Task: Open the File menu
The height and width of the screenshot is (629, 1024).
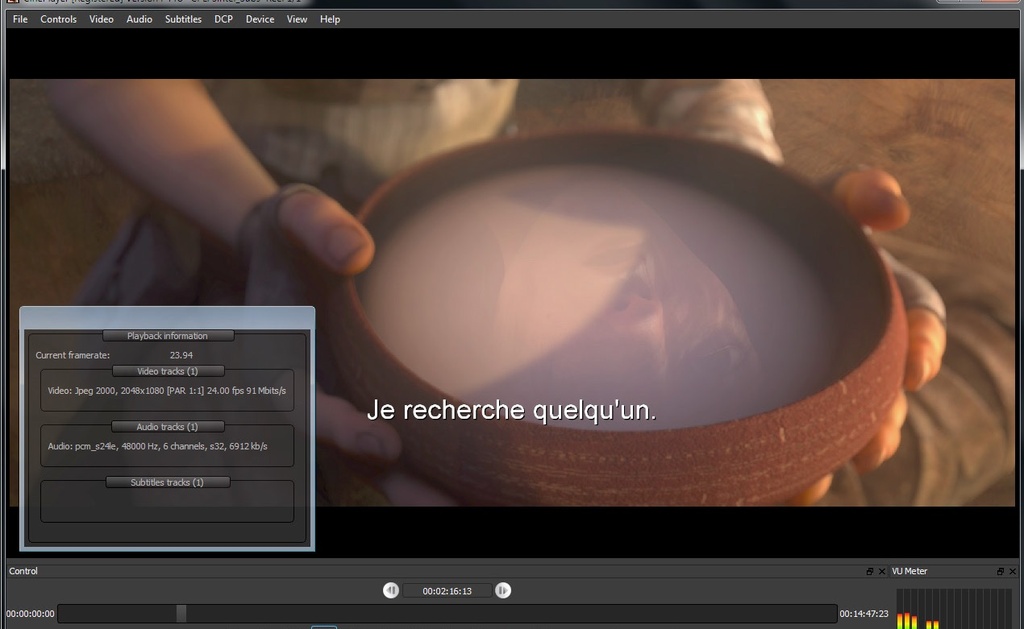Action: pyautogui.click(x=20, y=19)
